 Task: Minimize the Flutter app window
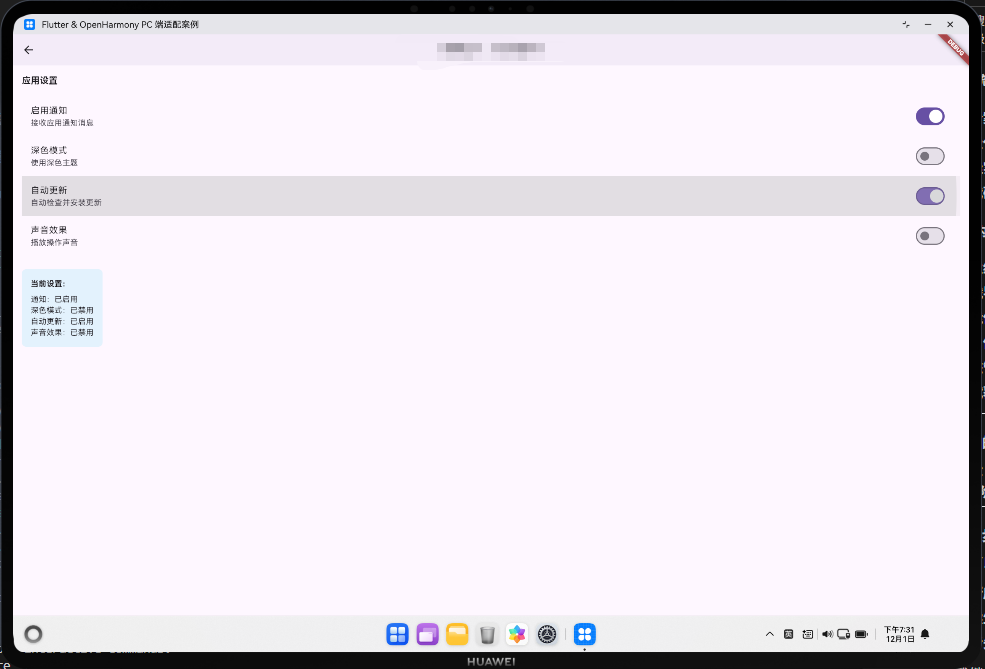click(928, 24)
